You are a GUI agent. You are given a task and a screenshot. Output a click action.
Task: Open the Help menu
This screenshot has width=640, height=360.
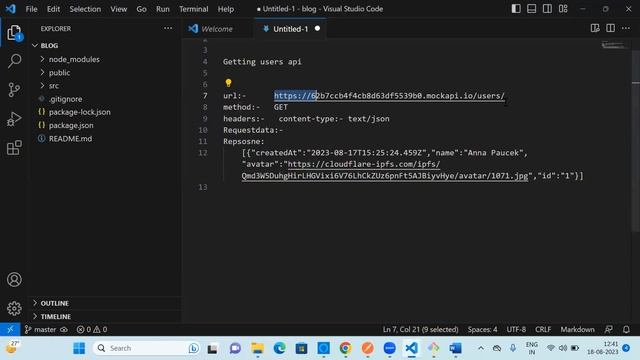pos(226,9)
